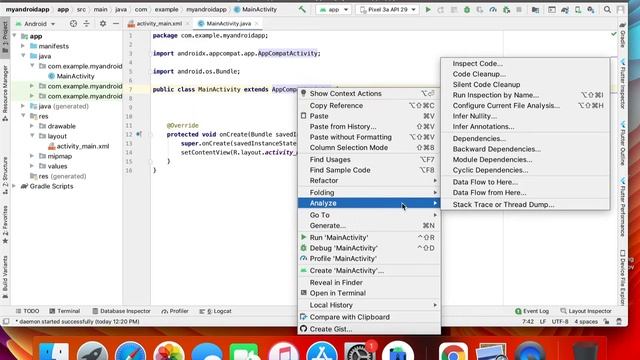Viewport: 640px width, 360px height.
Task: Open System Preferences from the Dock
Action: 360,351
